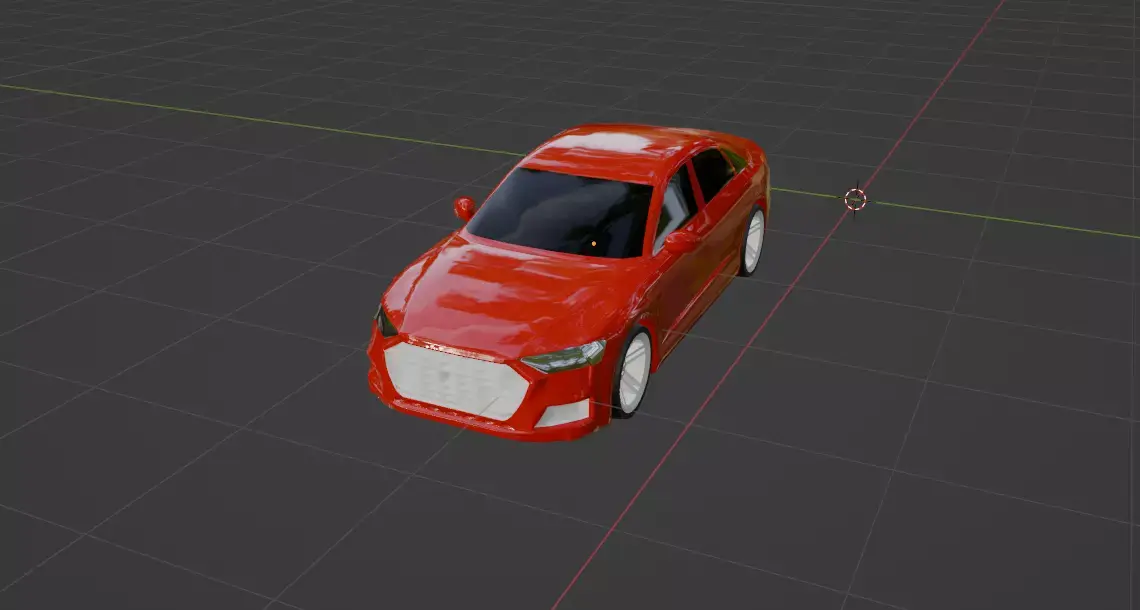Image resolution: width=1140 pixels, height=610 pixels.
Task: Select the red car's hood
Action: [x=513, y=291]
